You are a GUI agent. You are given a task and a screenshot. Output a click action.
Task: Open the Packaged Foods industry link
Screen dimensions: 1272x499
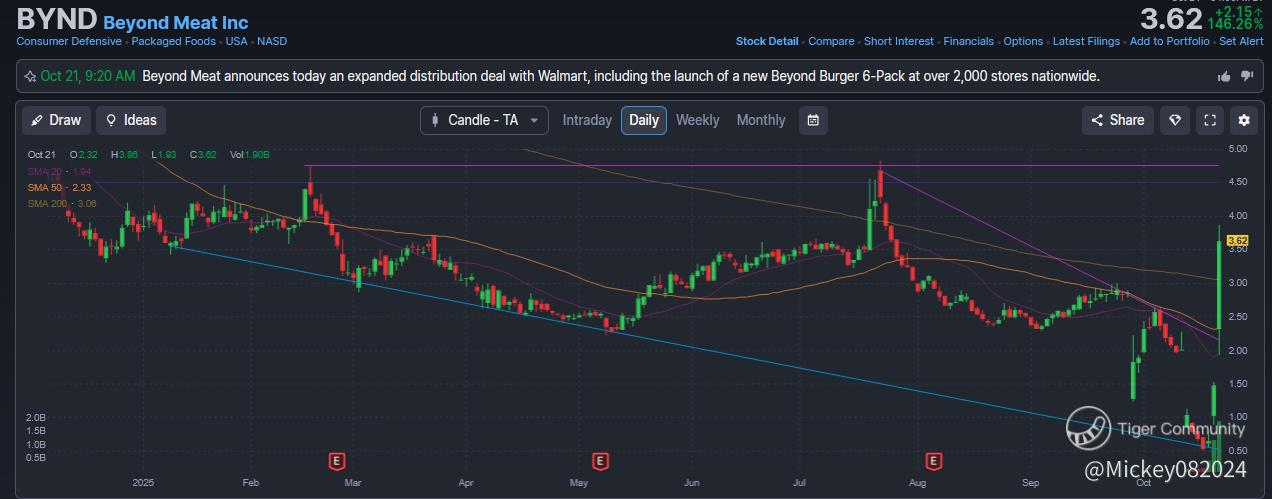[174, 41]
